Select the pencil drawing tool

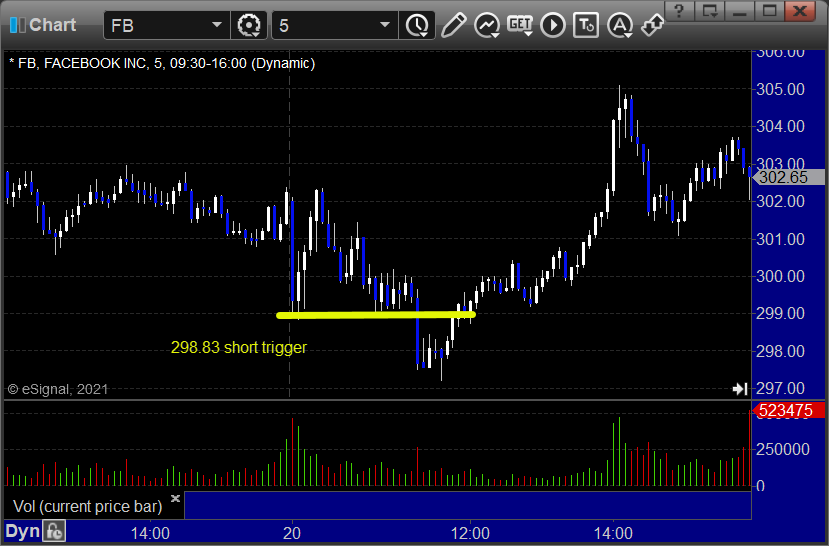453,25
